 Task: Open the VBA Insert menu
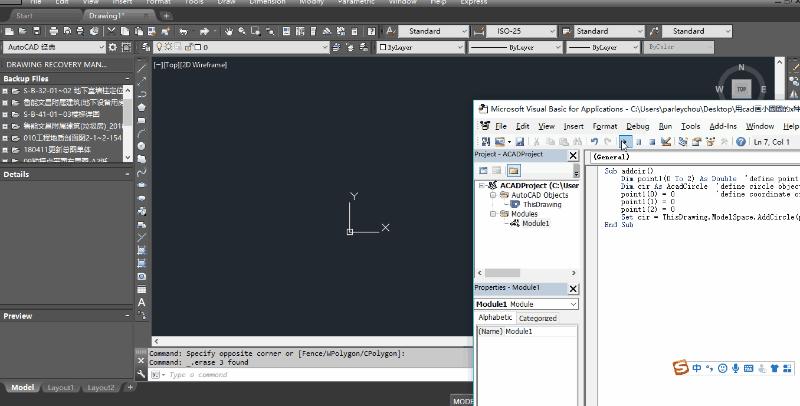pyautogui.click(x=573, y=126)
